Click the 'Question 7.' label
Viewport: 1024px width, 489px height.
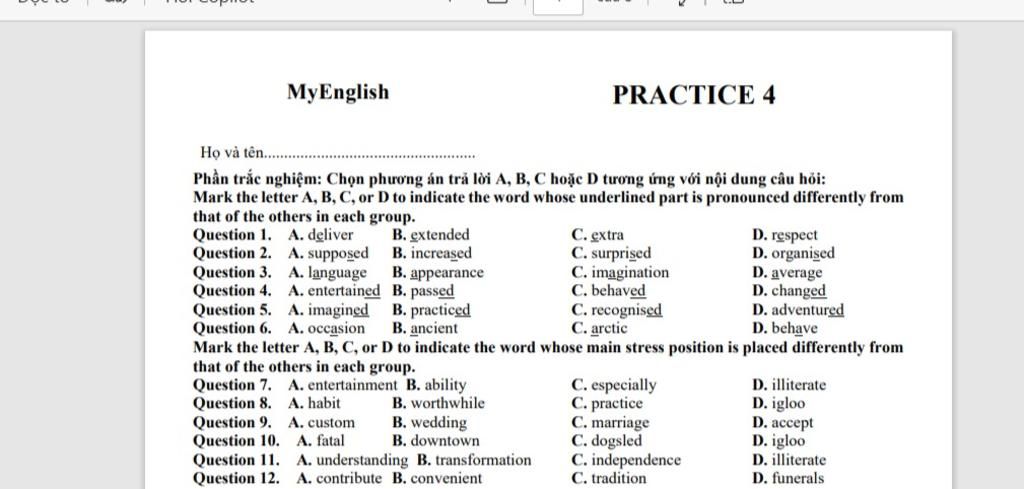tap(232, 385)
